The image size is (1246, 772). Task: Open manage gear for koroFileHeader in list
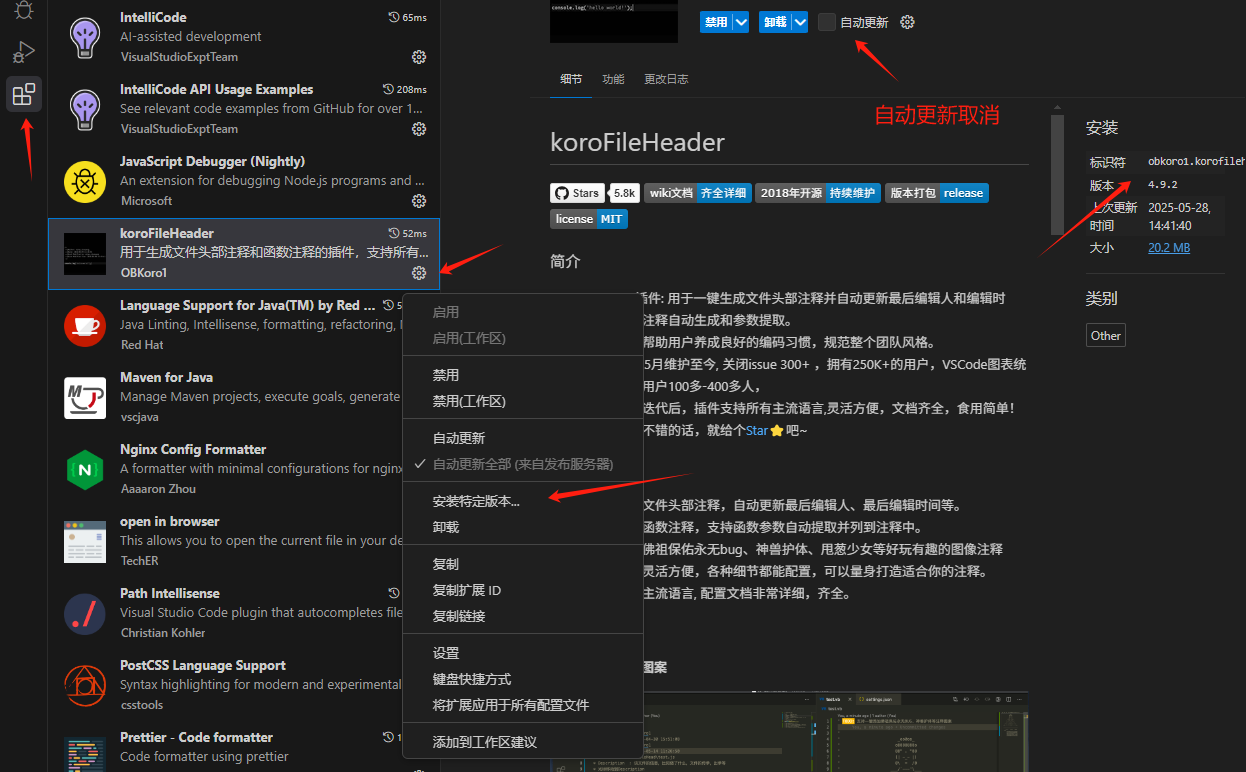tap(419, 273)
